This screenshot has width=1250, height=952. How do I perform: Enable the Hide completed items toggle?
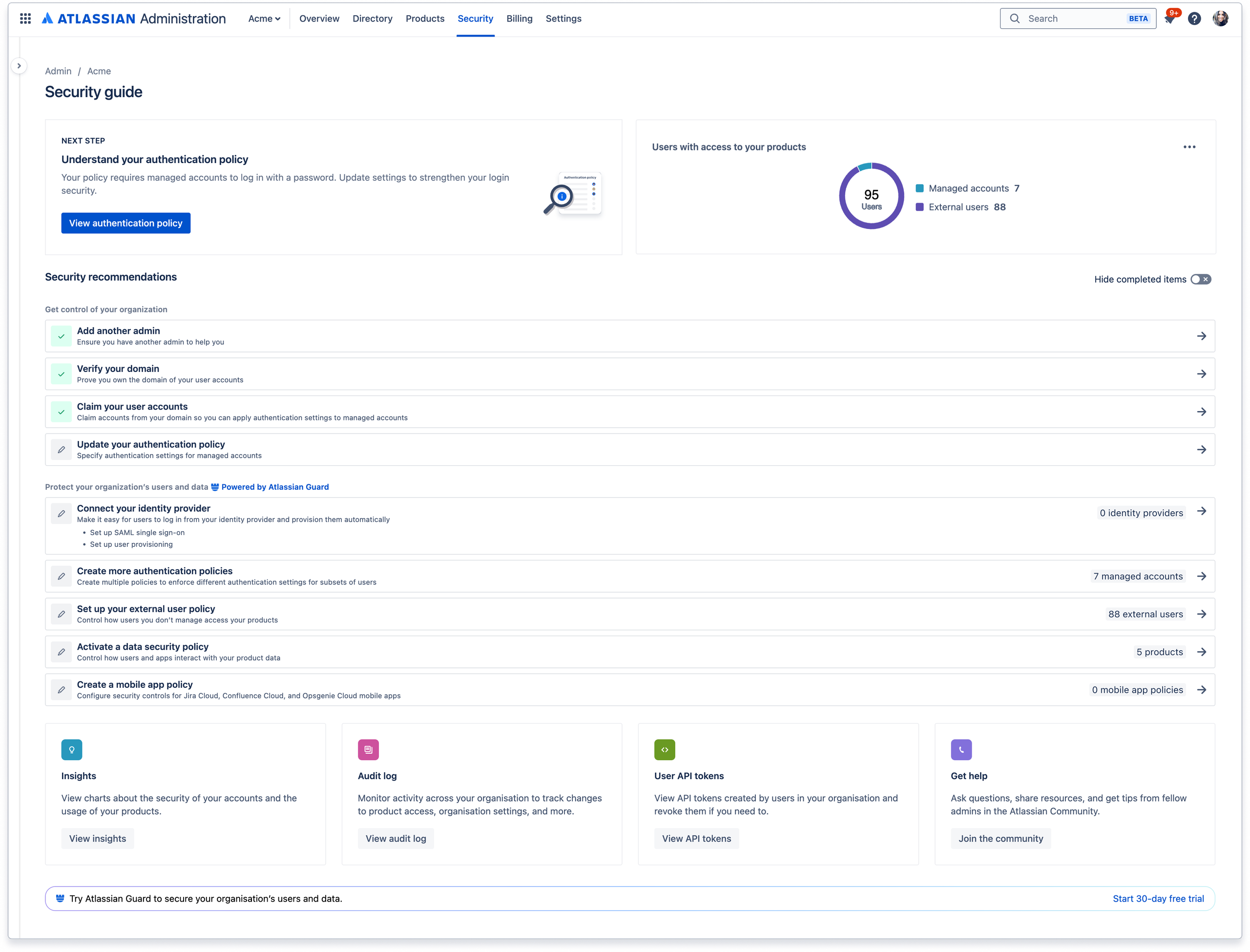(1201, 279)
